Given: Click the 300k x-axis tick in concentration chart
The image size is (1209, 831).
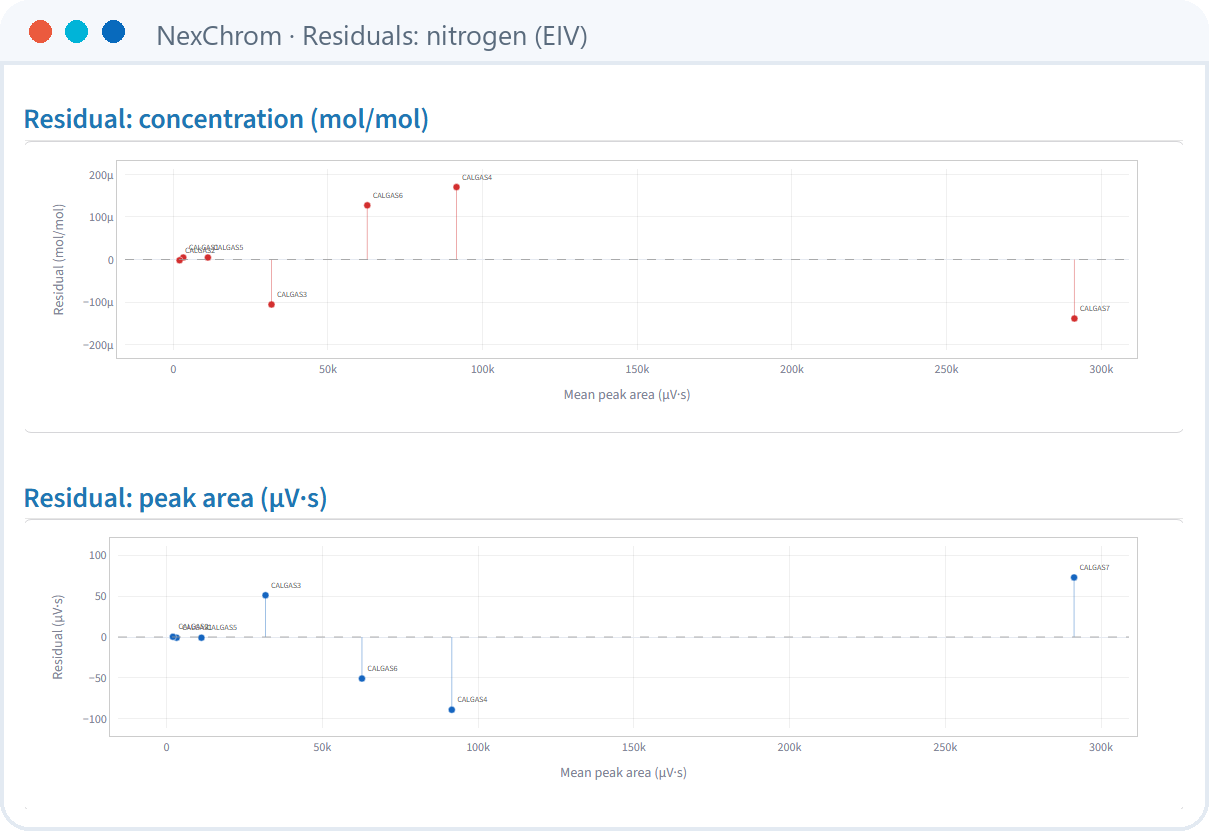Looking at the screenshot, I should pos(1101,369).
